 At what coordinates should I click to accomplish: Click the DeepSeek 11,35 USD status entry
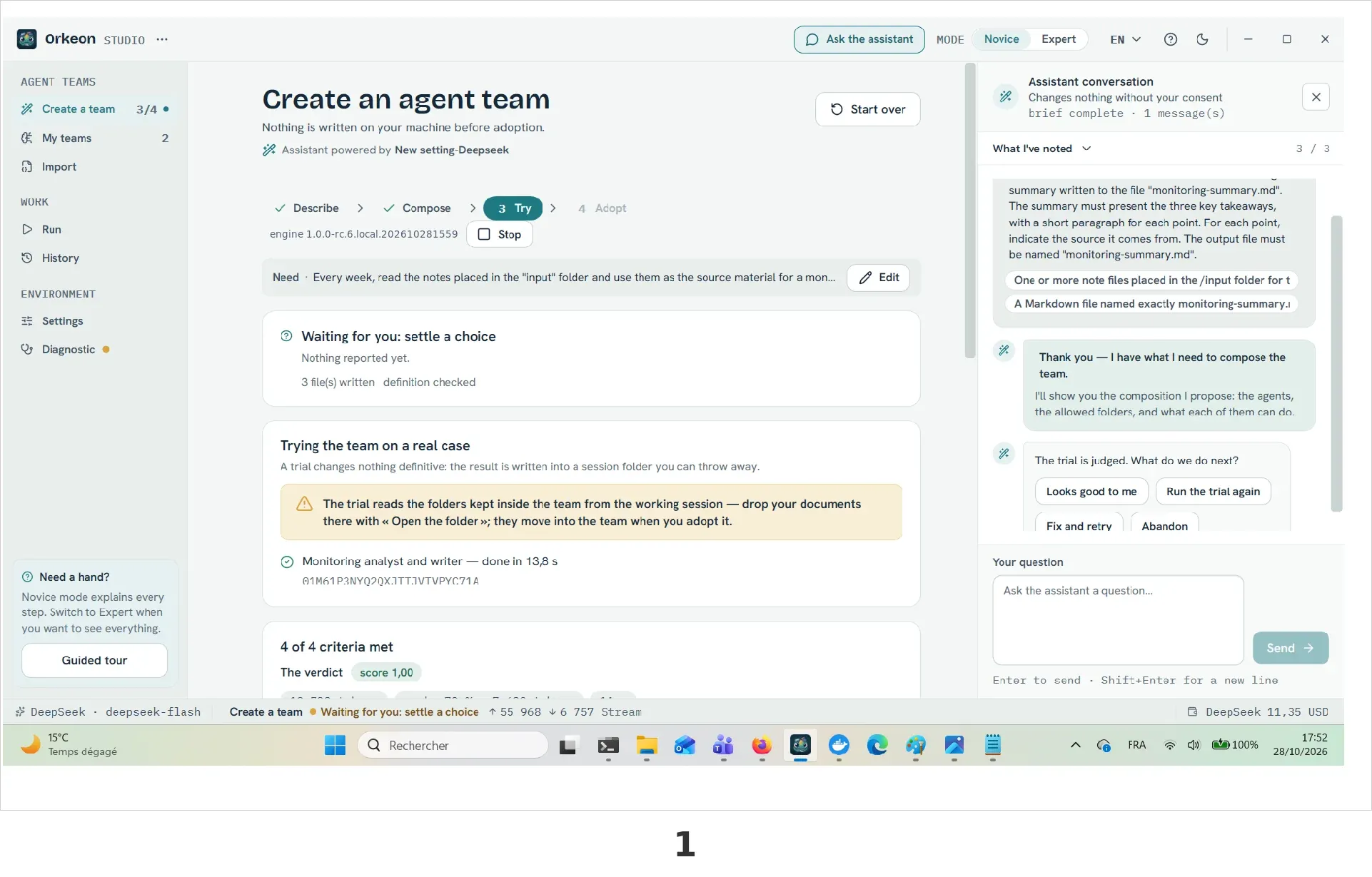1257,712
